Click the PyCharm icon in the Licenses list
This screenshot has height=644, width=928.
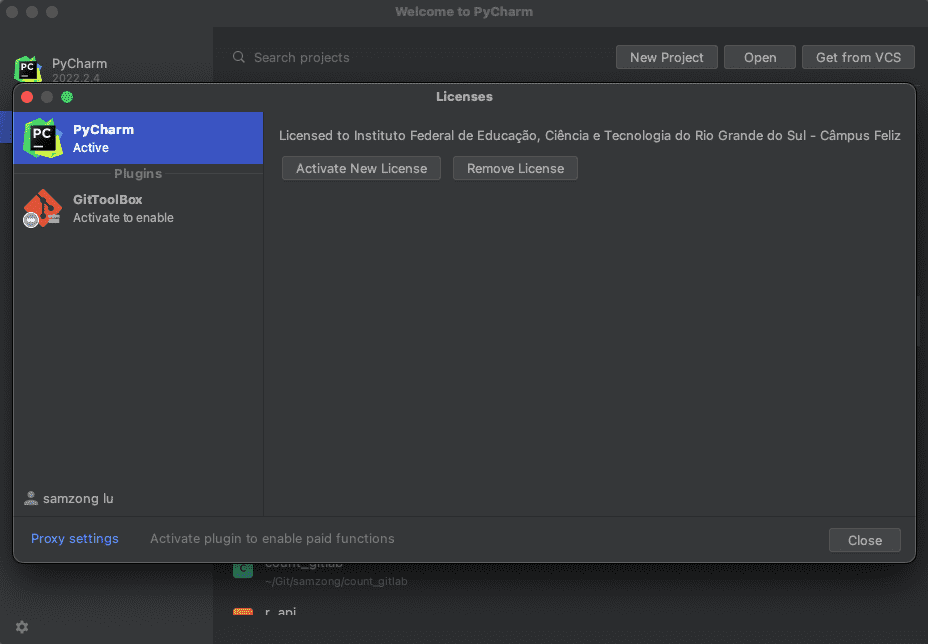[x=43, y=137]
